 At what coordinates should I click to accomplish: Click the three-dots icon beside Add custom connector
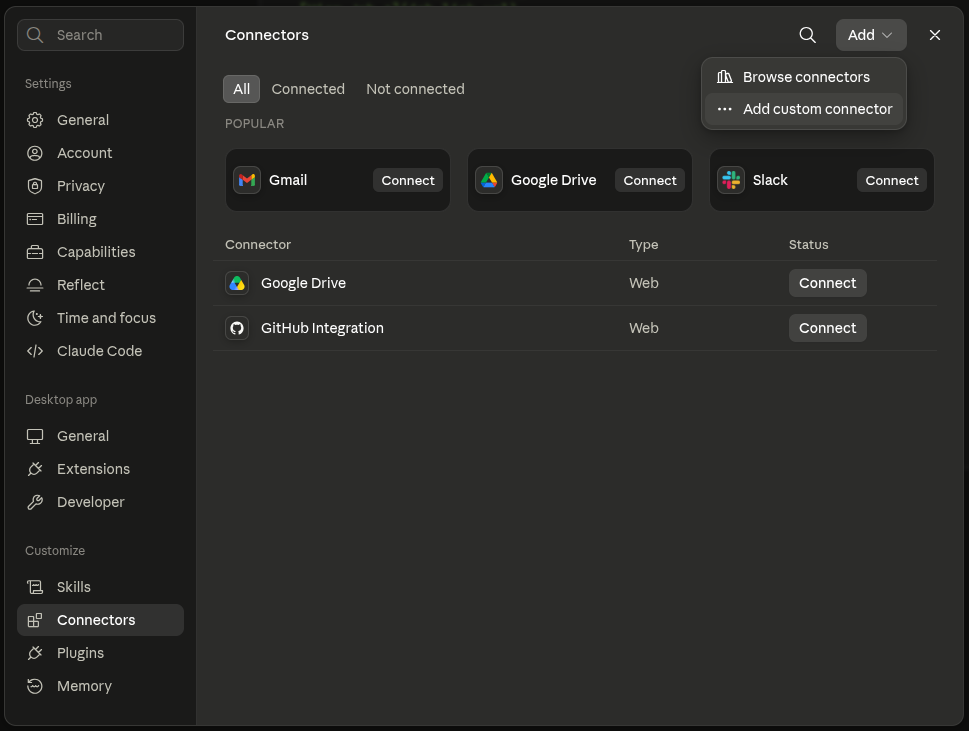click(725, 109)
